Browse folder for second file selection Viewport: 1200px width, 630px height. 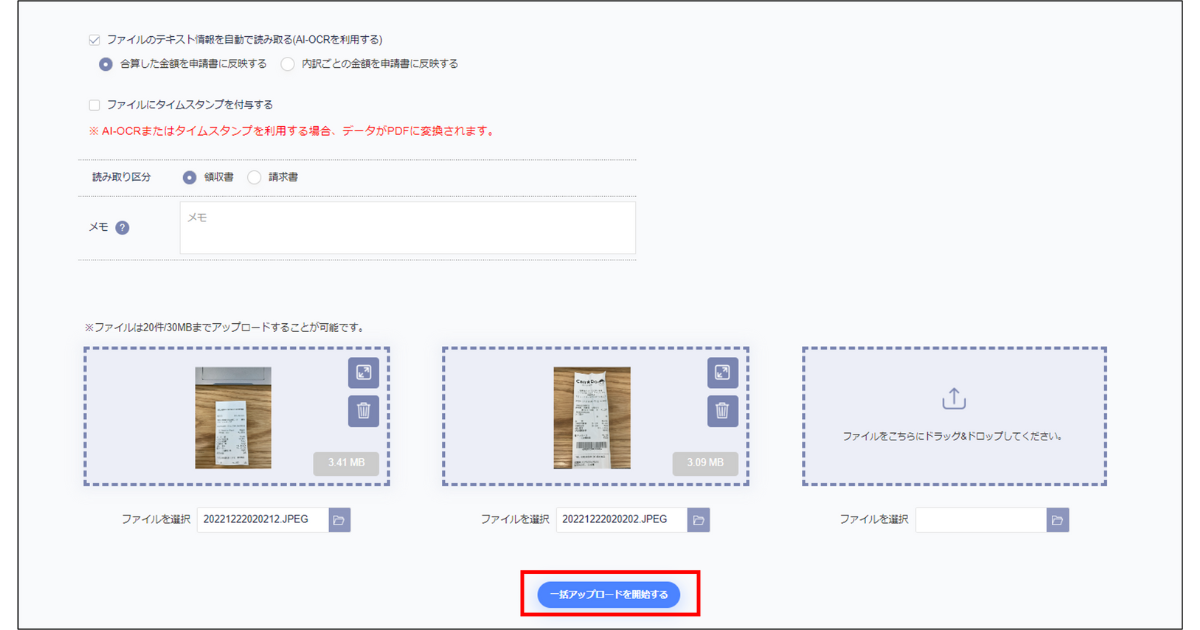(x=699, y=520)
